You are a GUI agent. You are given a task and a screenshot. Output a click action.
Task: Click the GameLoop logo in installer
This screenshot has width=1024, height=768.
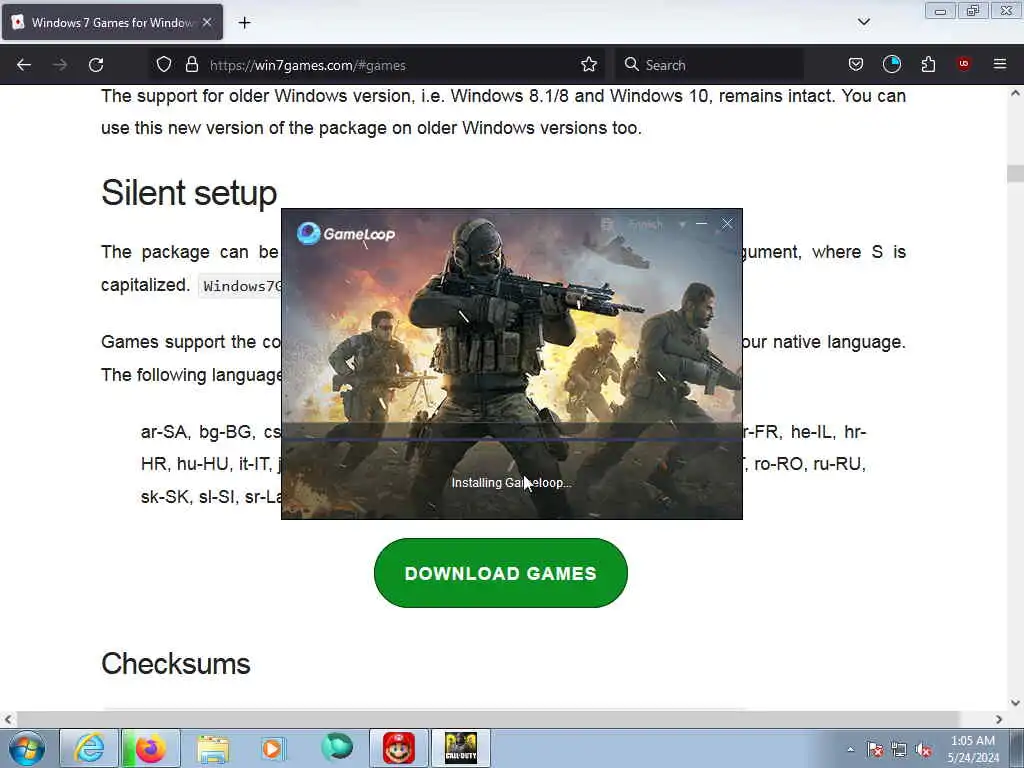point(346,233)
